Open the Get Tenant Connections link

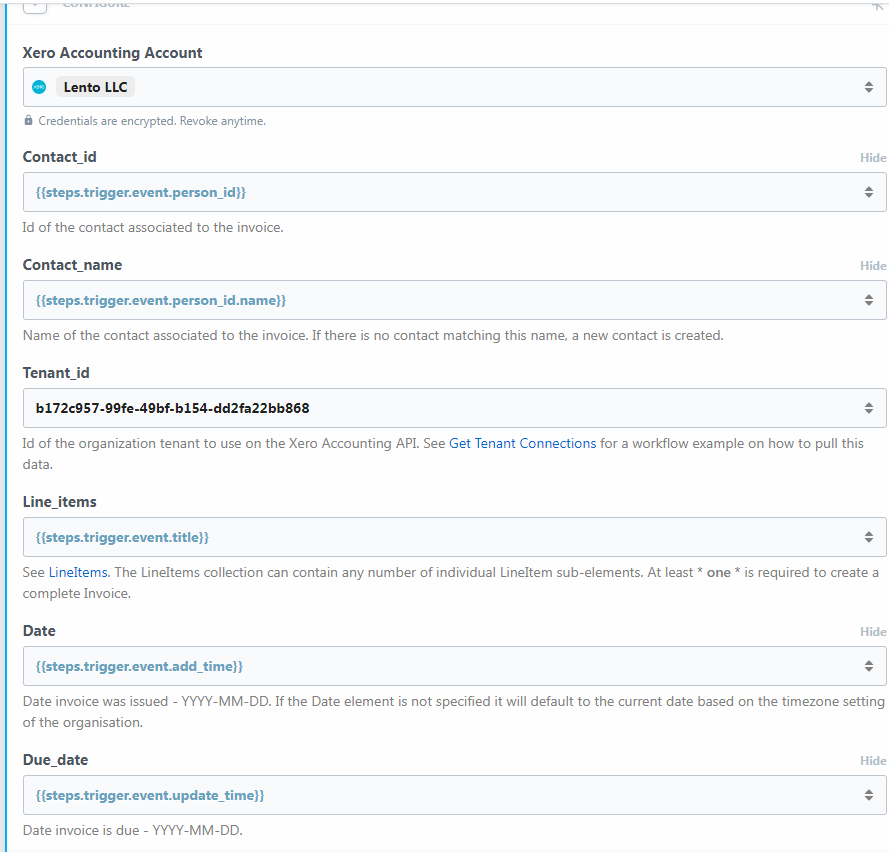(x=522, y=443)
